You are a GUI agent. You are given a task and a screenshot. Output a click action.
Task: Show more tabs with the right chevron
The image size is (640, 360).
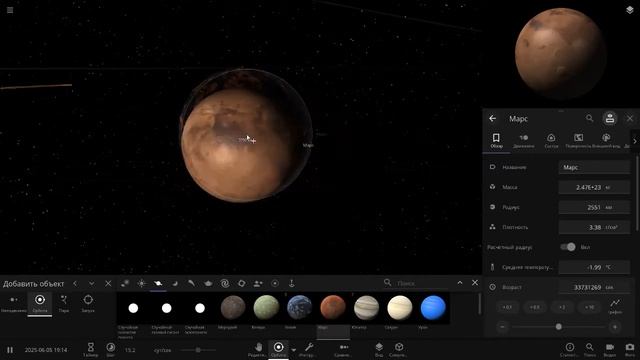(x=635, y=141)
